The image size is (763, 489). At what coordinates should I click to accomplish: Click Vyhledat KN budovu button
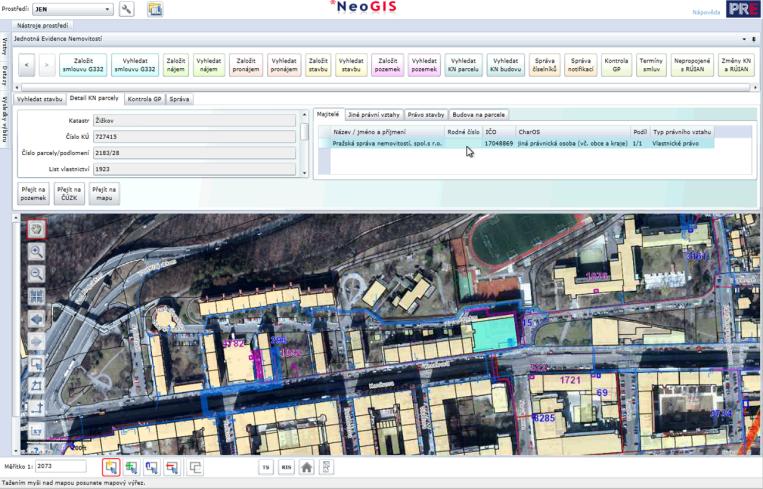coord(506,65)
